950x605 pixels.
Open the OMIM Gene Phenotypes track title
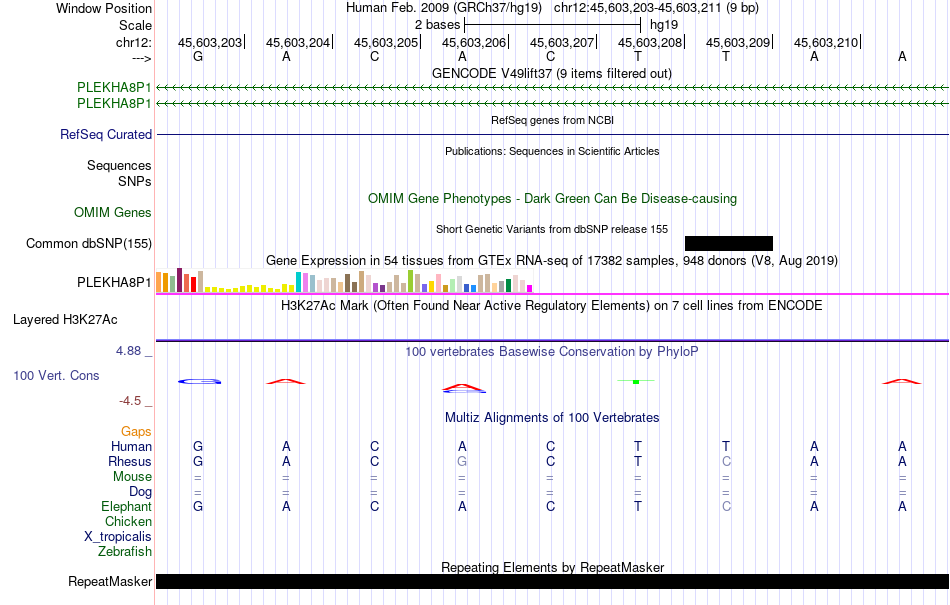coord(552,199)
